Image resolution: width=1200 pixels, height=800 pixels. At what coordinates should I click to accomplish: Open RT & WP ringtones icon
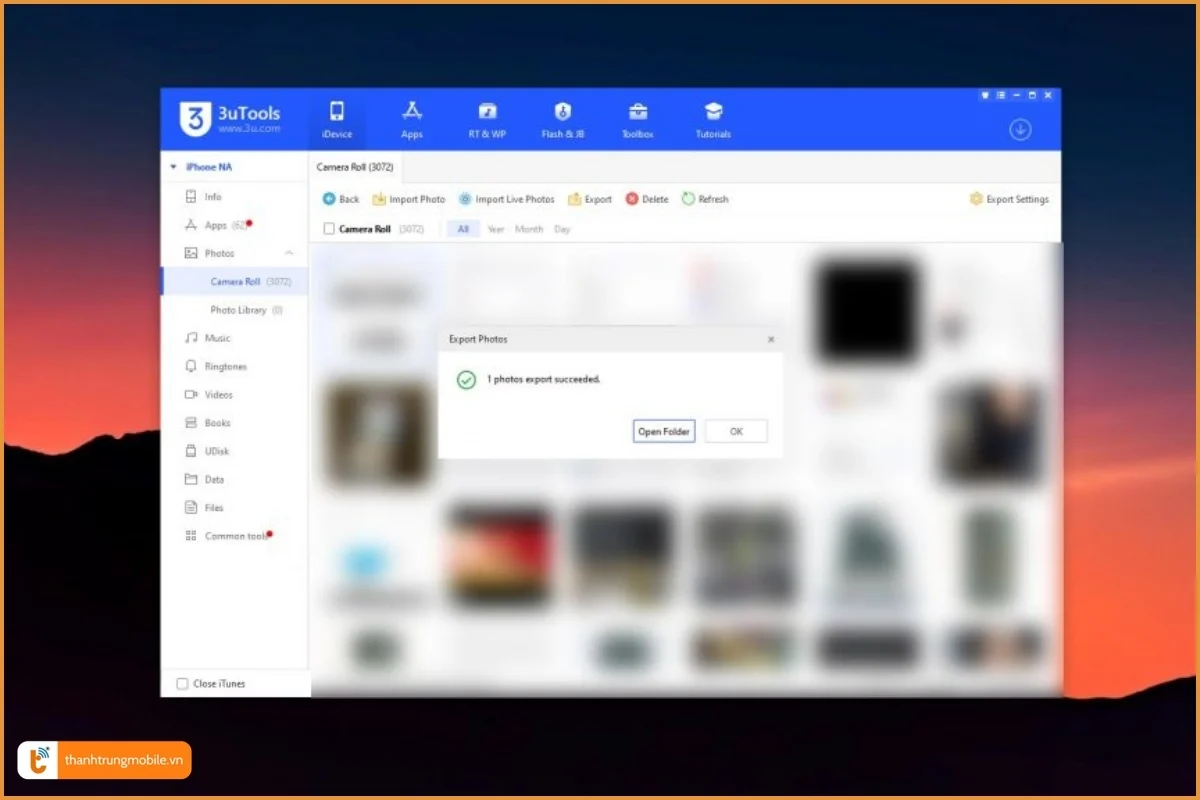tap(487, 112)
